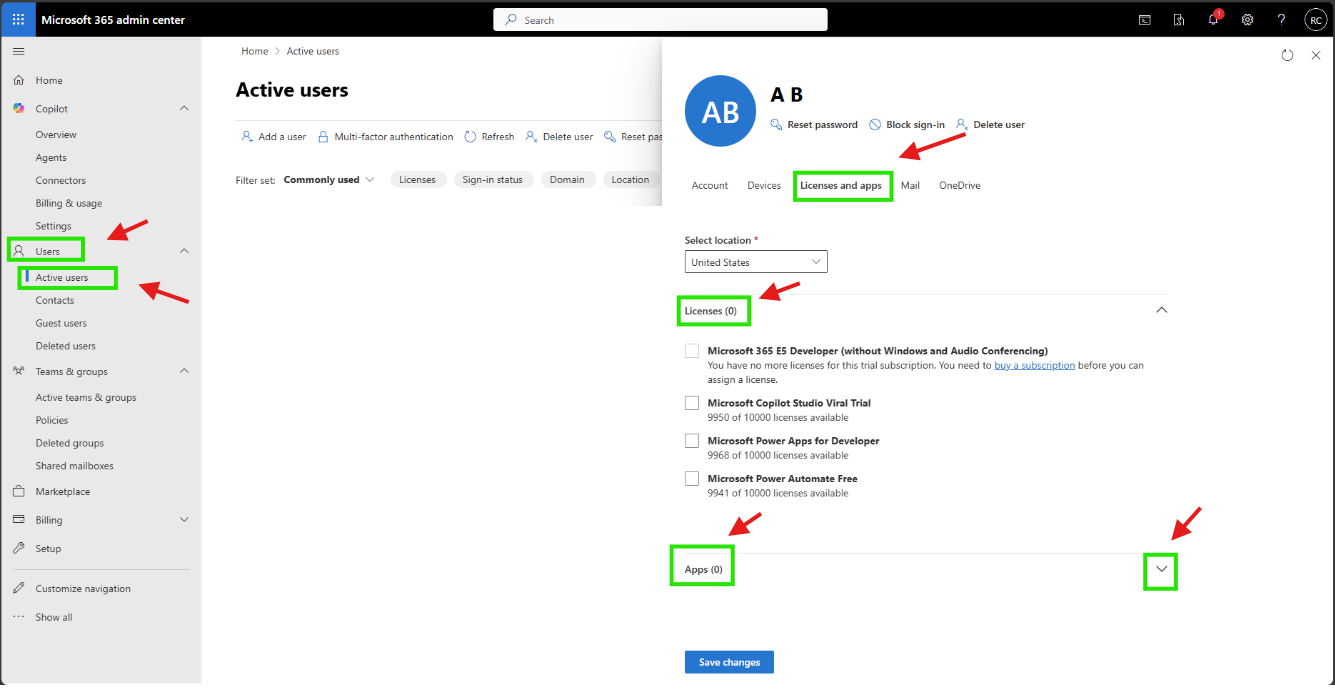Check Microsoft Power Automate Free license

(x=692, y=479)
